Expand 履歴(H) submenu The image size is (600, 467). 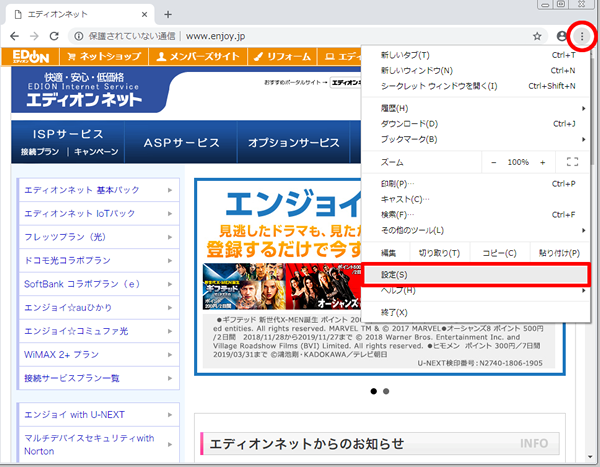(x=476, y=108)
